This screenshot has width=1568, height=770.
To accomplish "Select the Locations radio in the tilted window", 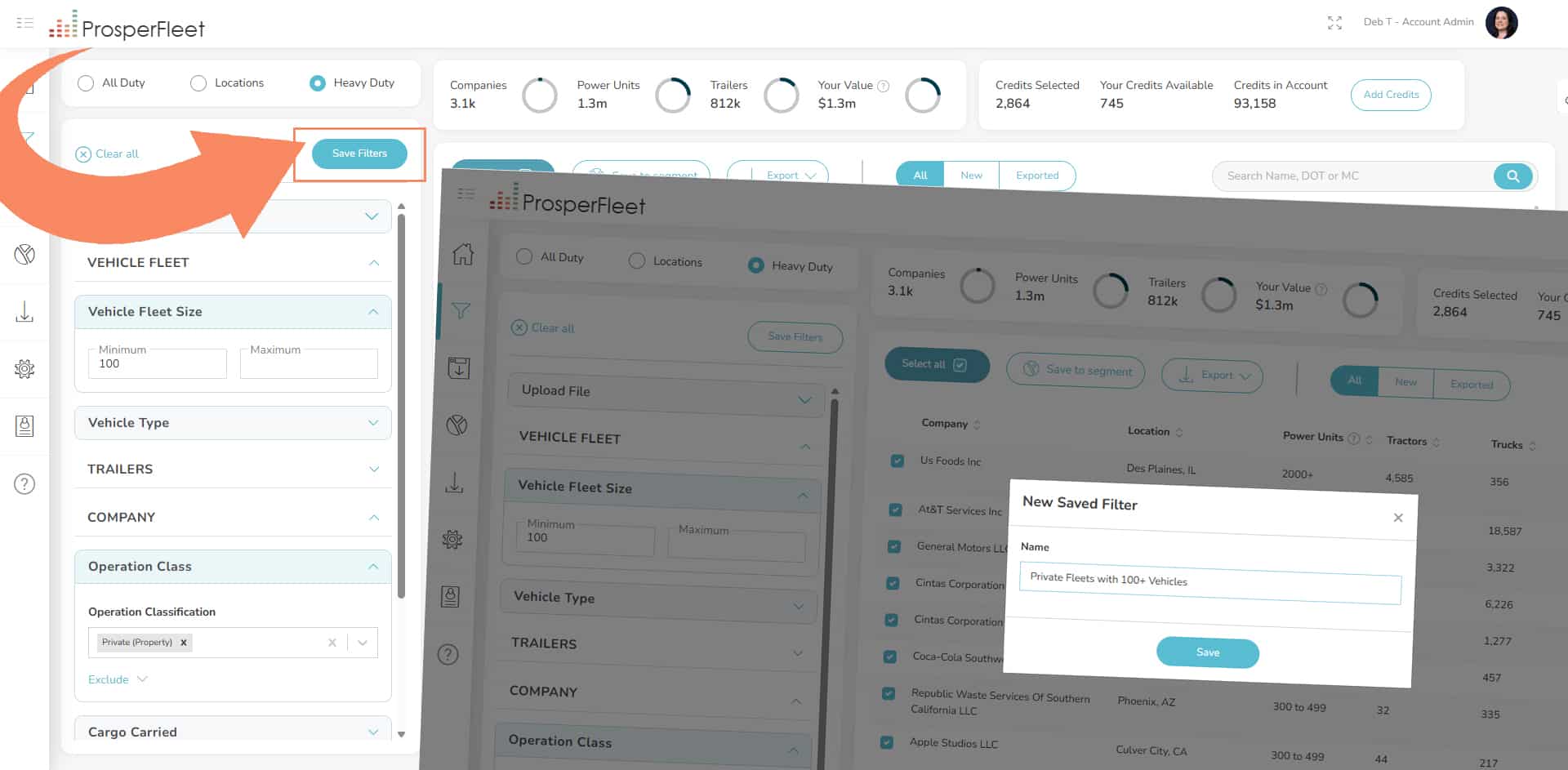I will pos(637,260).
